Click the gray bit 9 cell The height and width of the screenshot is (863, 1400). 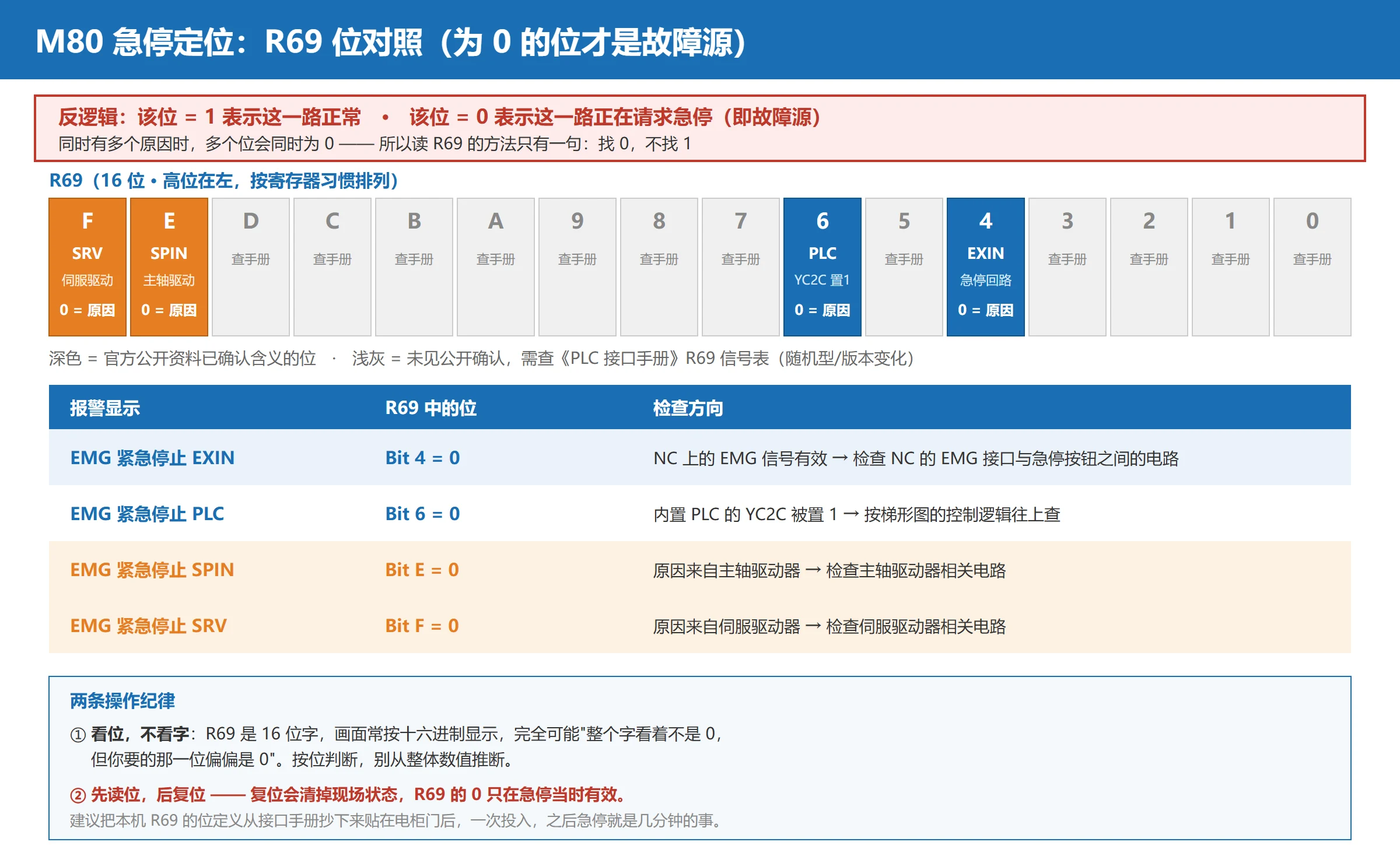point(577,267)
